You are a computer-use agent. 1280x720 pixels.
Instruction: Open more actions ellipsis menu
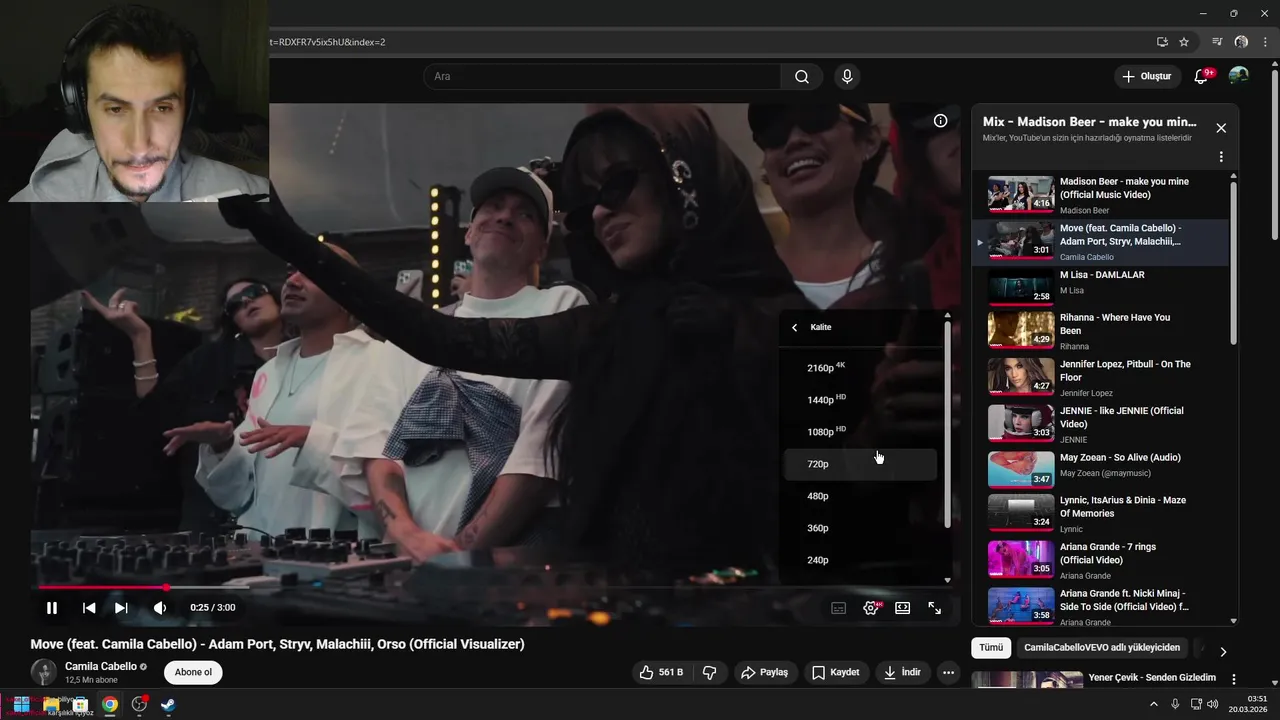948,672
